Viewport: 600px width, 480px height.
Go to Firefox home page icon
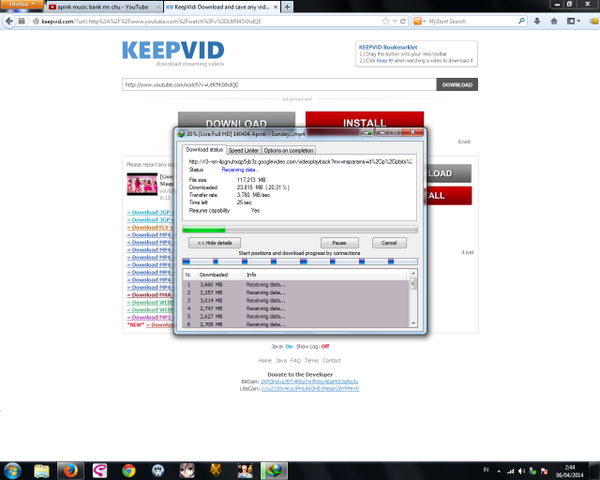click(554, 21)
